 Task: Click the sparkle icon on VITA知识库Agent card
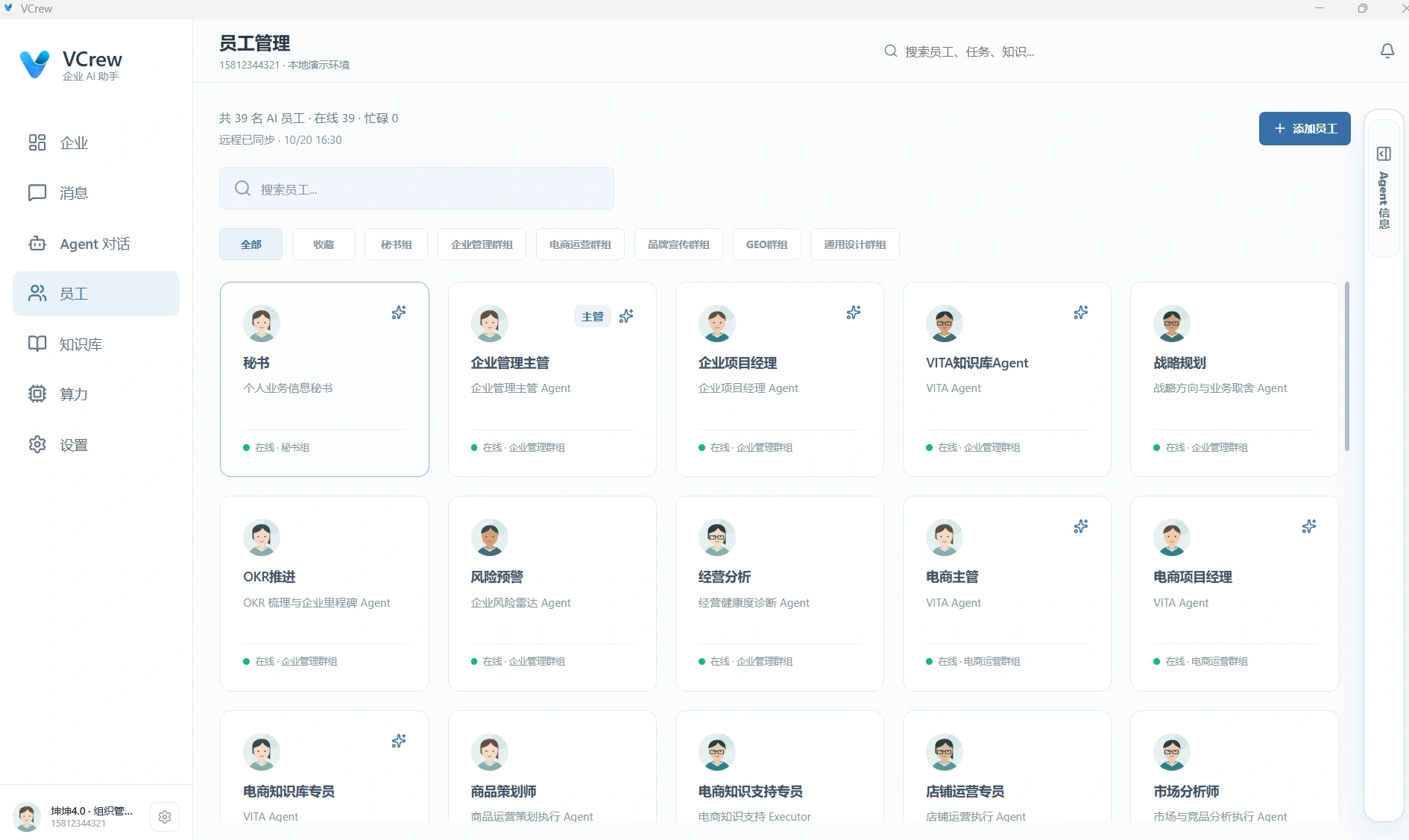click(1081, 312)
